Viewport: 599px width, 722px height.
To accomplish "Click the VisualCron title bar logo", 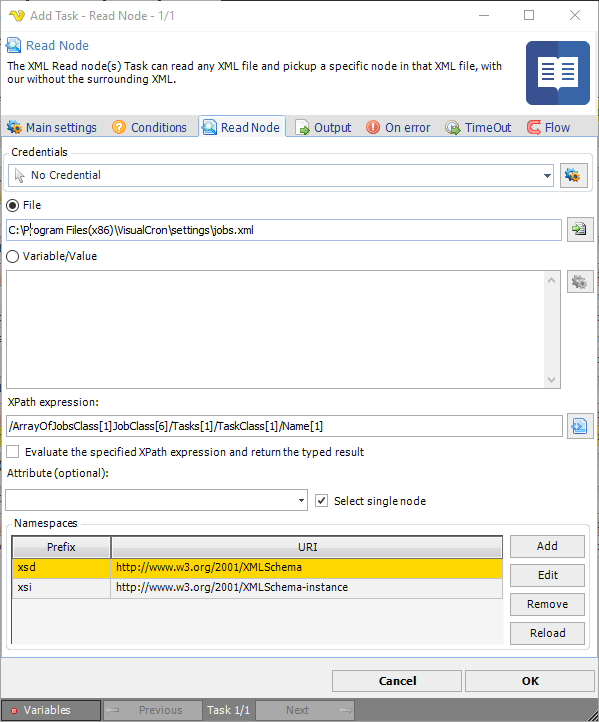I will click(x=16, y=16).
